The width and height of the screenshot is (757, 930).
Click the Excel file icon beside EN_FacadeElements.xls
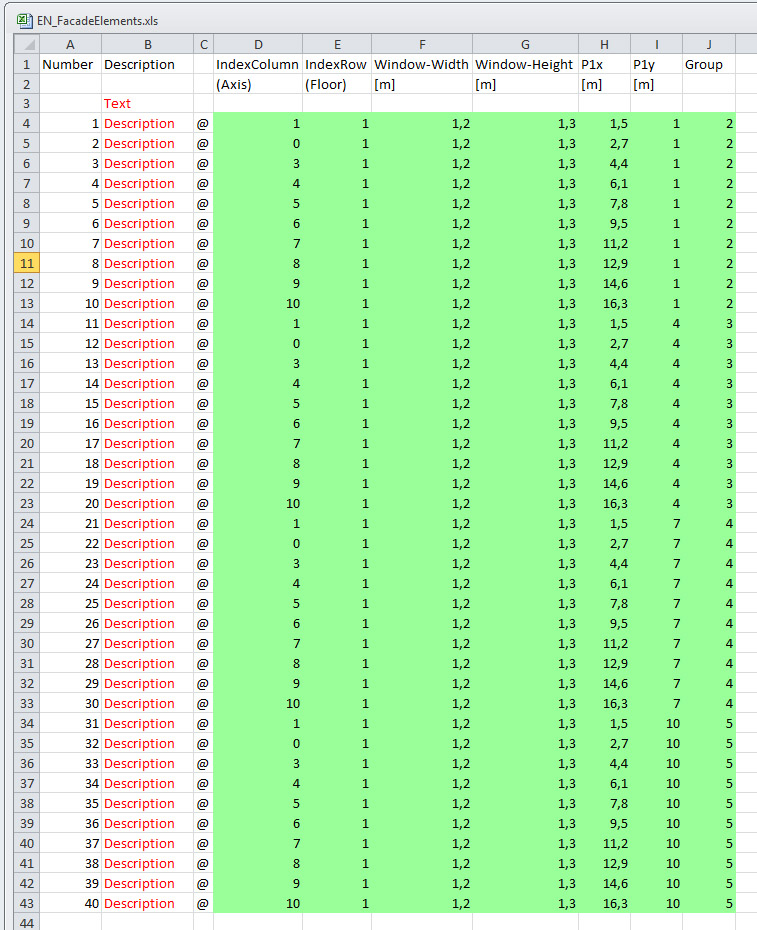(24, 21)
